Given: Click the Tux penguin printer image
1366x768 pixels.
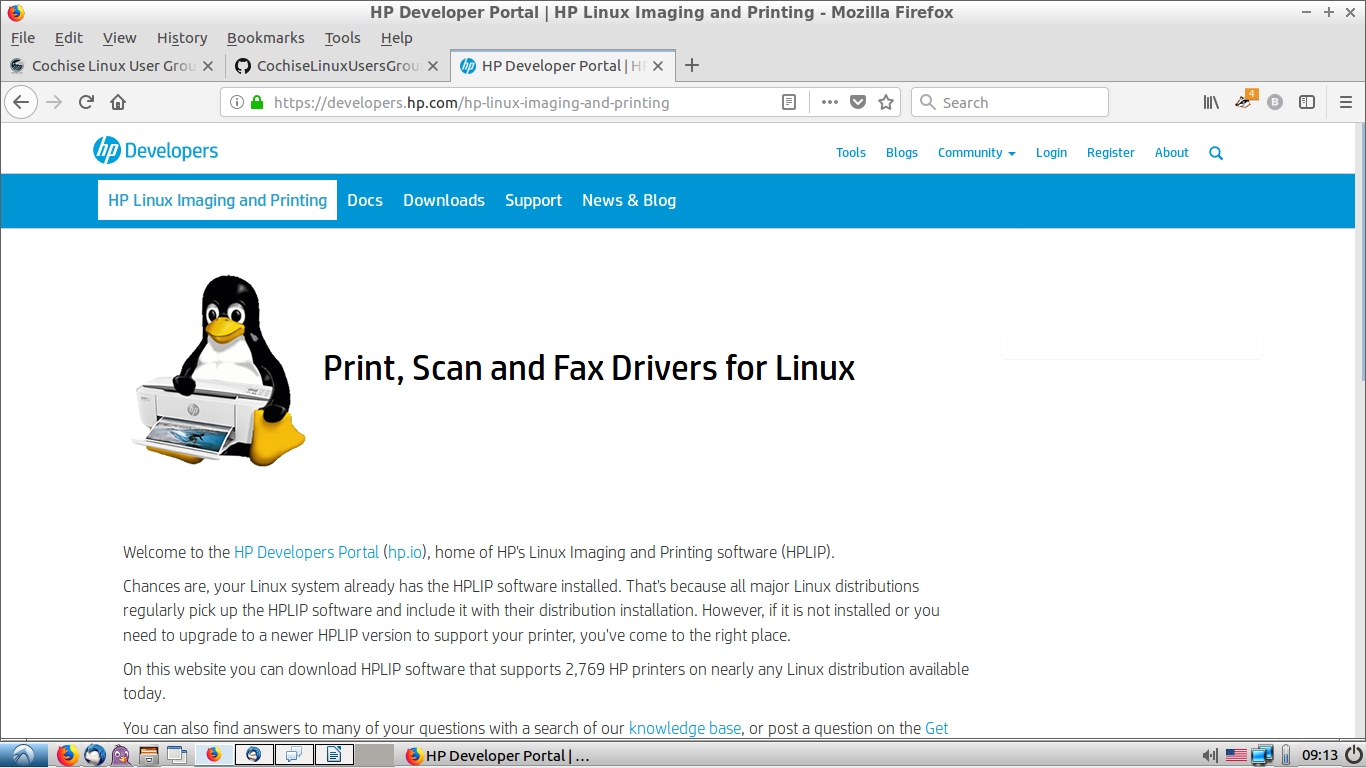Looking at the screenshot, I should coord(218,370).
